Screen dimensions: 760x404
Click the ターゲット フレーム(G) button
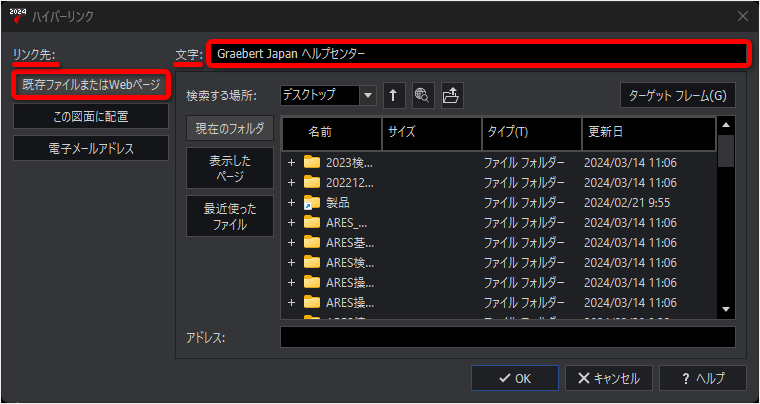click(678, 95)
